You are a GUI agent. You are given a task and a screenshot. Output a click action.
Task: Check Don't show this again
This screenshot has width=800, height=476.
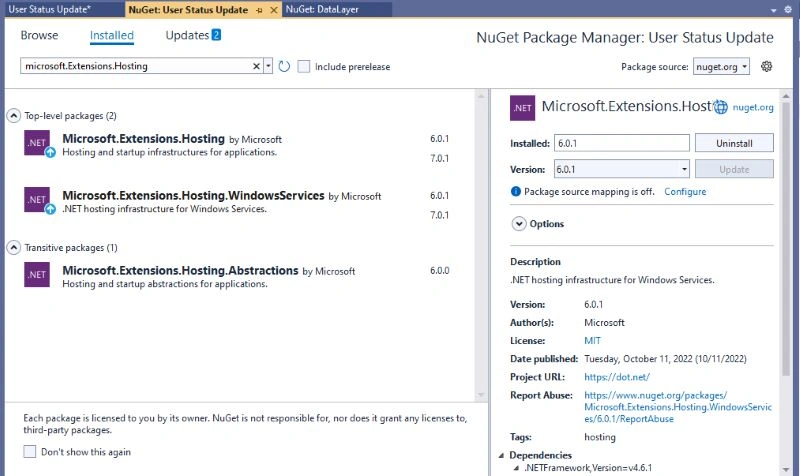point(30,452)
